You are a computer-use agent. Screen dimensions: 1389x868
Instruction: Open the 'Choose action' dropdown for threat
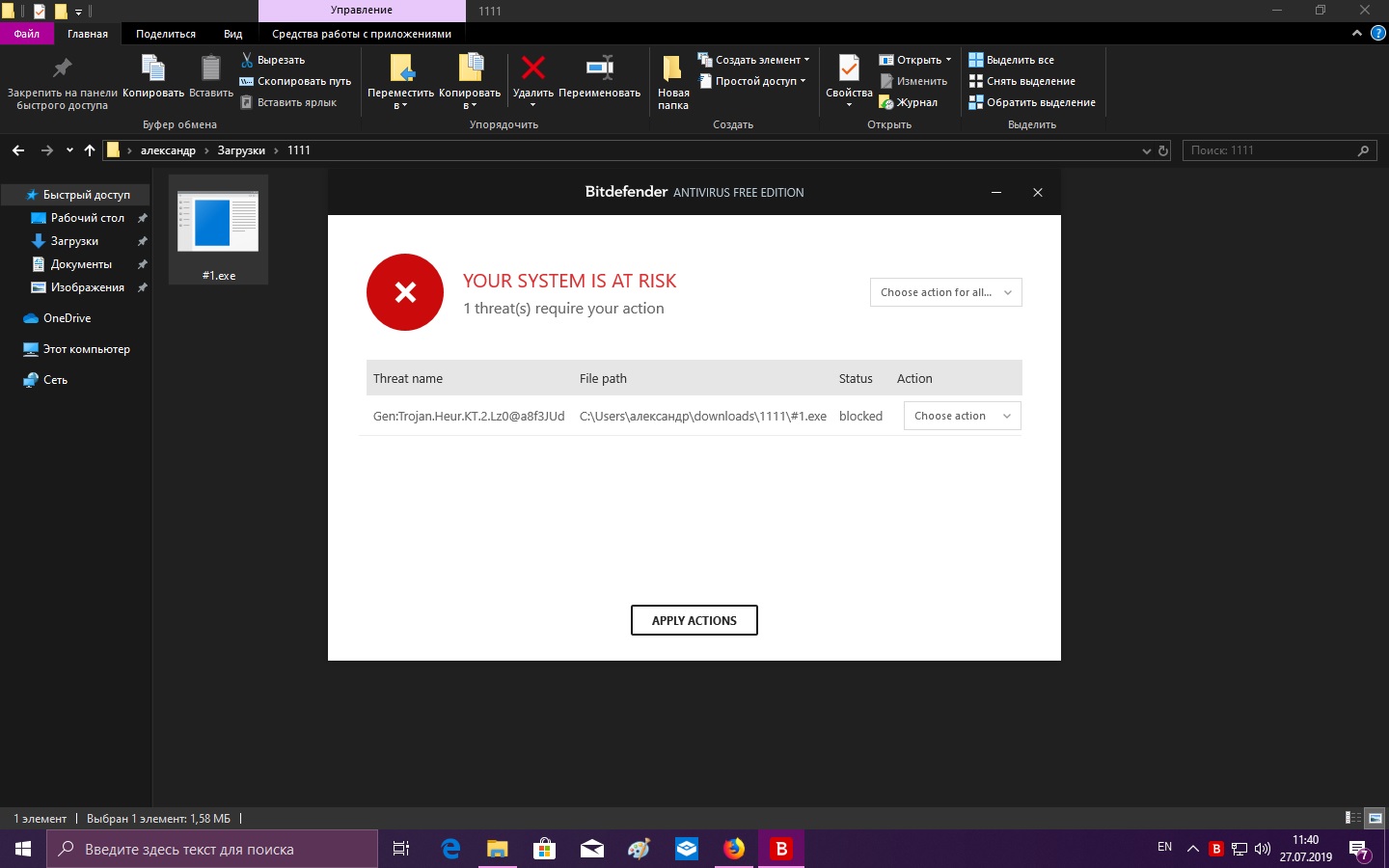(x=962, y=416)
